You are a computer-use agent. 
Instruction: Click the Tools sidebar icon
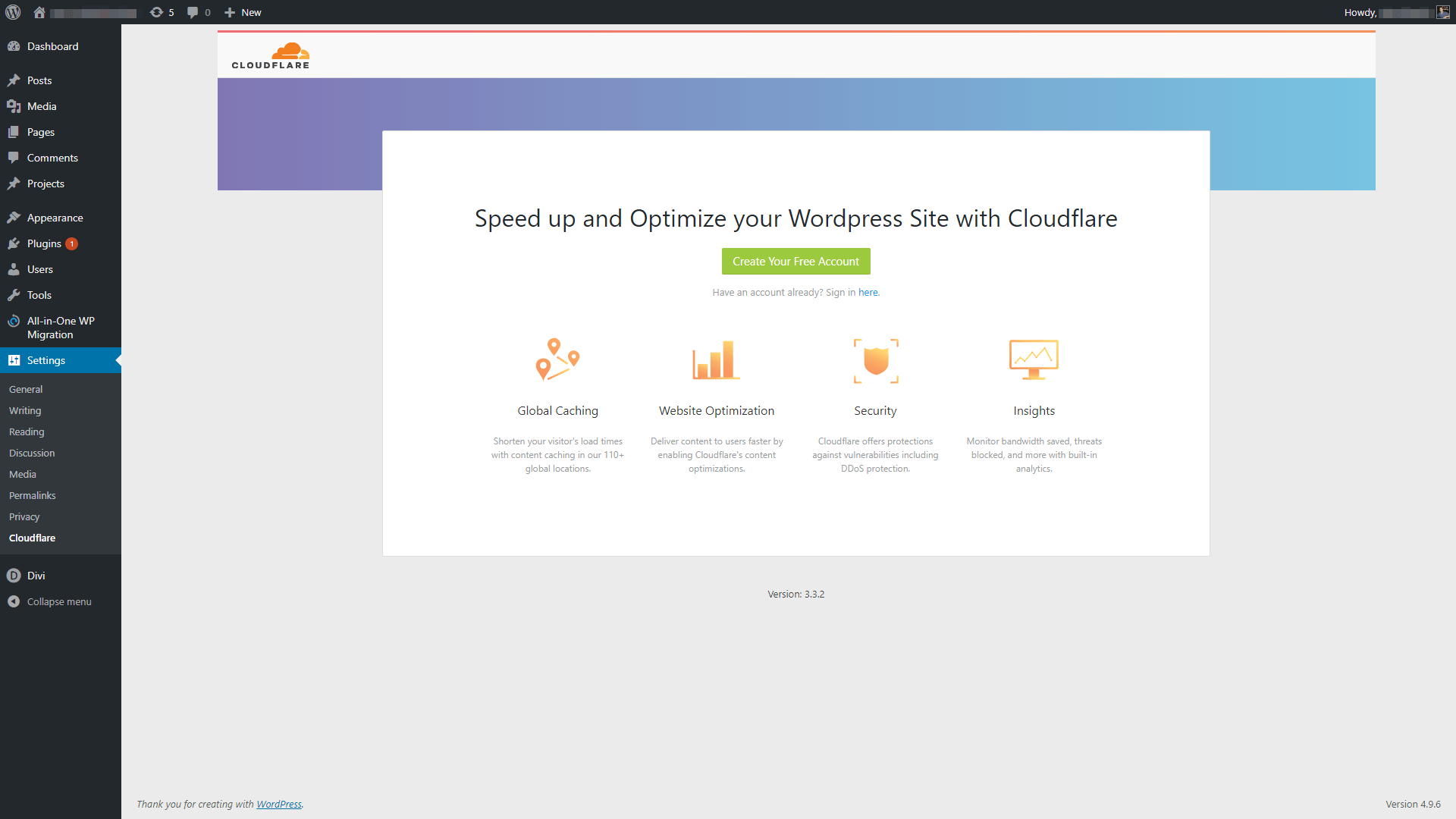(x=14, y=295)
